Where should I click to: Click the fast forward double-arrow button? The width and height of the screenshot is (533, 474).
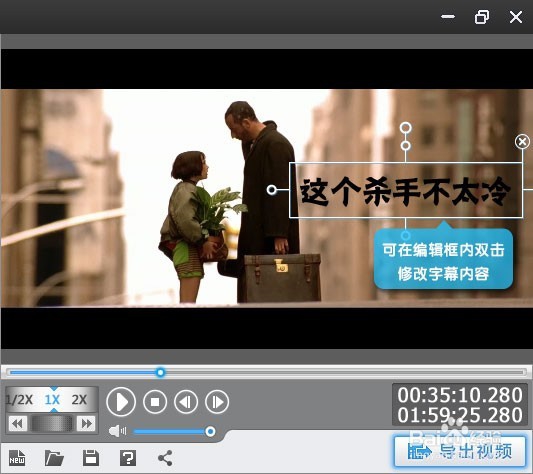(86, 424)
